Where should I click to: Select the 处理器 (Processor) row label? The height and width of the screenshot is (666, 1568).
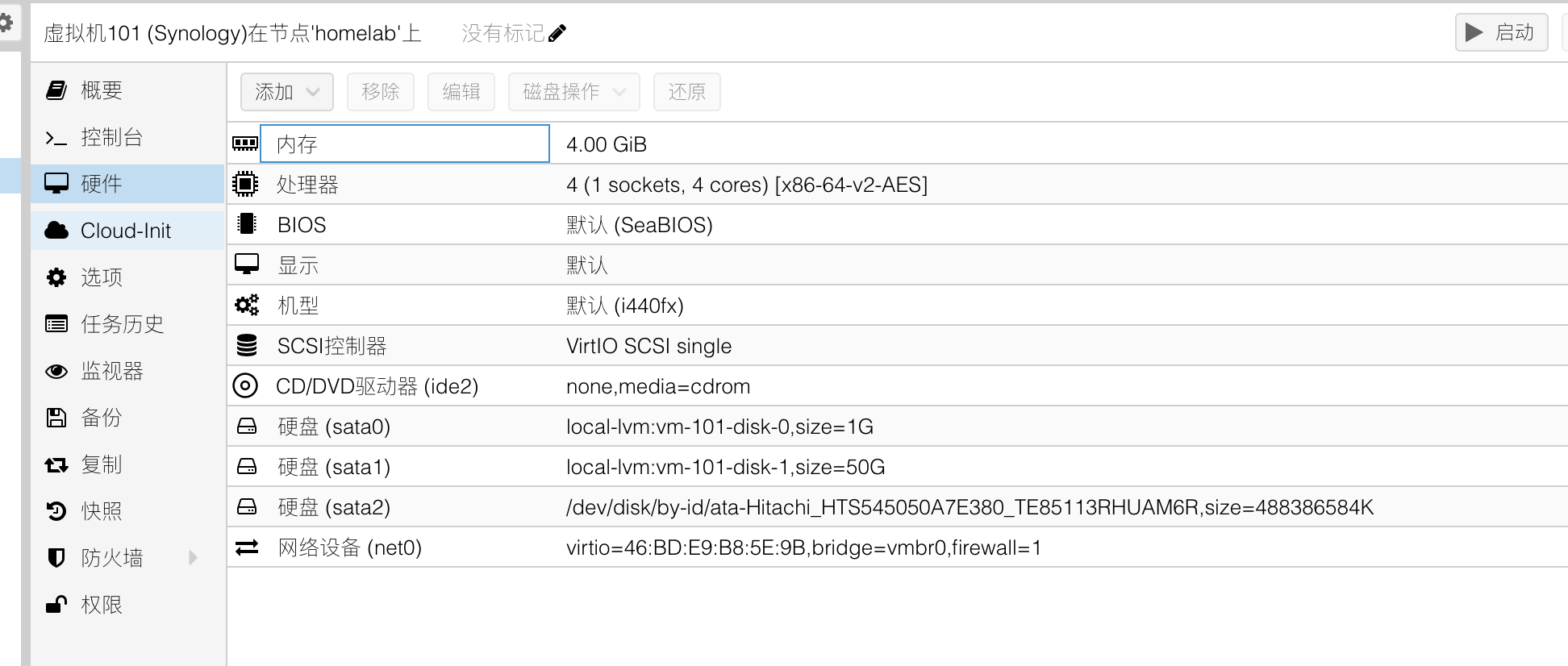point(307,185)
